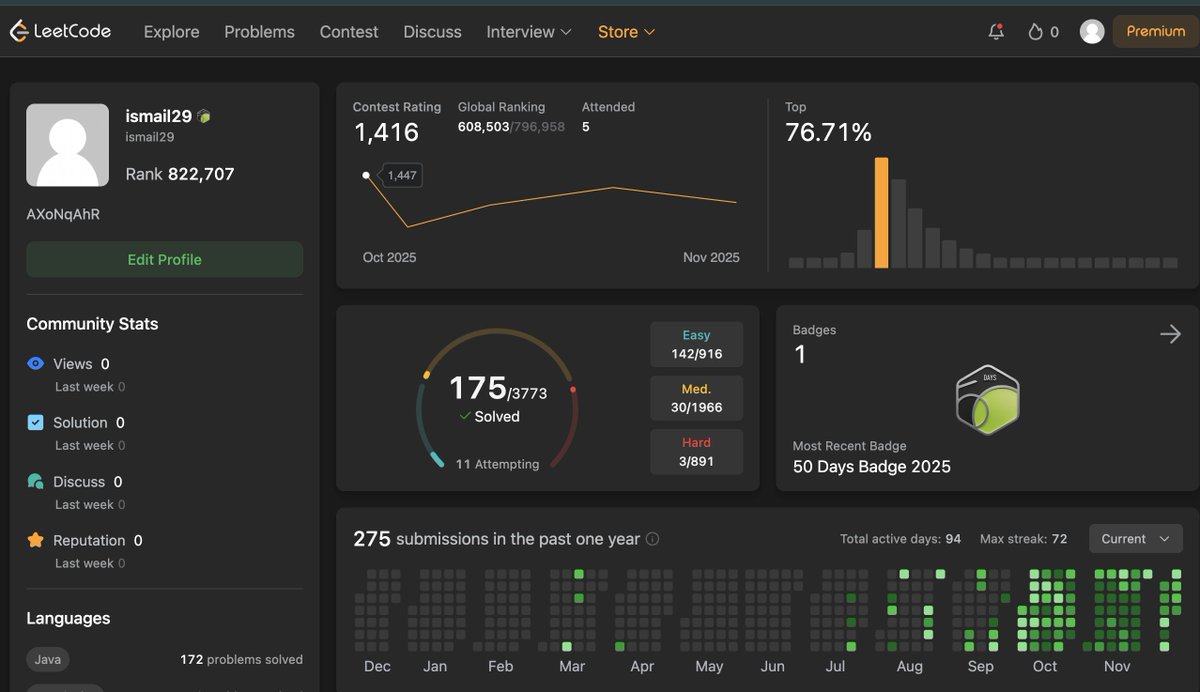Expand the Store dropdown menu
Screen dimensions: 1200x692
click(x=626, y=32)
